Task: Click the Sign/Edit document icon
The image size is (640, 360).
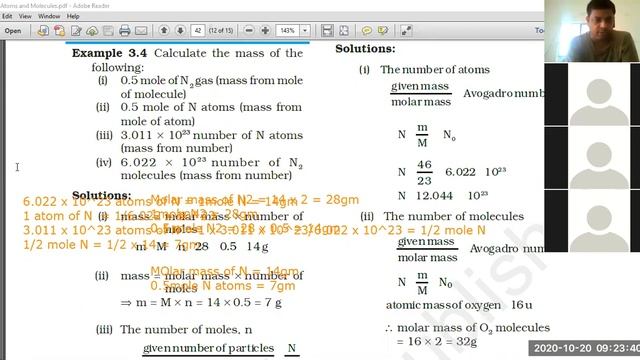Action: [x=76, y=31]
